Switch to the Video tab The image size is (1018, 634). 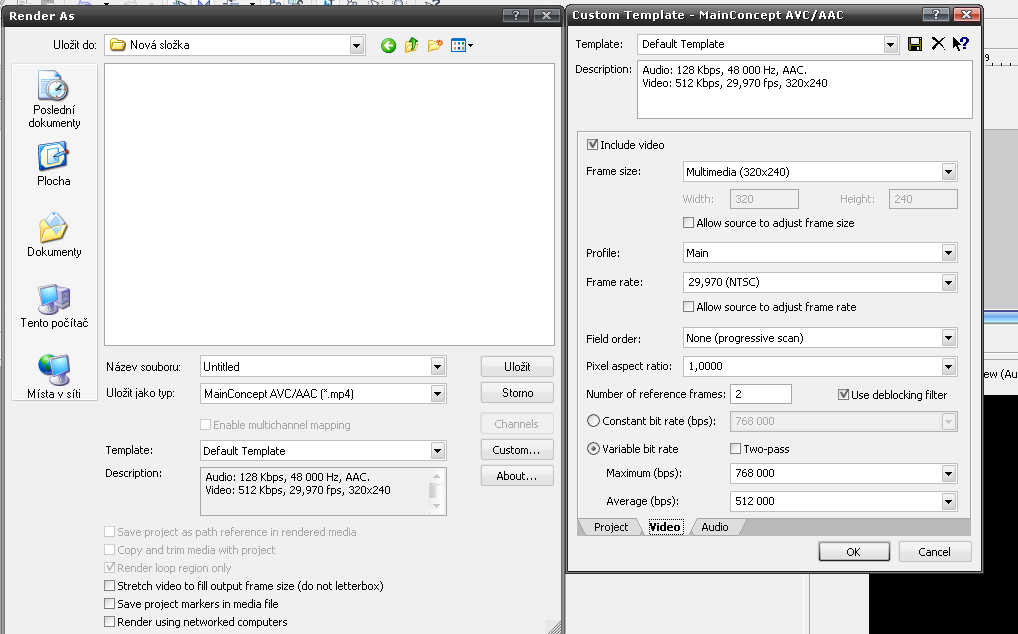click(x=665, y=527)
